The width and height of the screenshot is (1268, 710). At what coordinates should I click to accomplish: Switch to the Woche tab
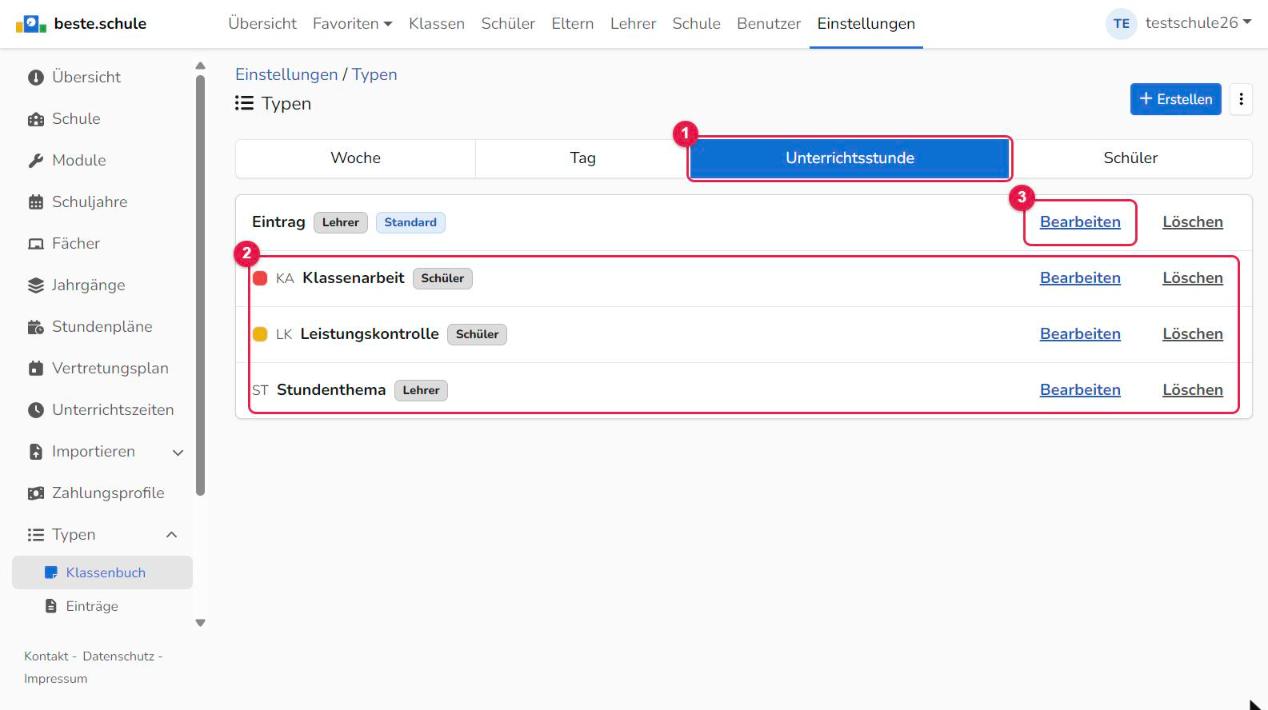point(355,158)
